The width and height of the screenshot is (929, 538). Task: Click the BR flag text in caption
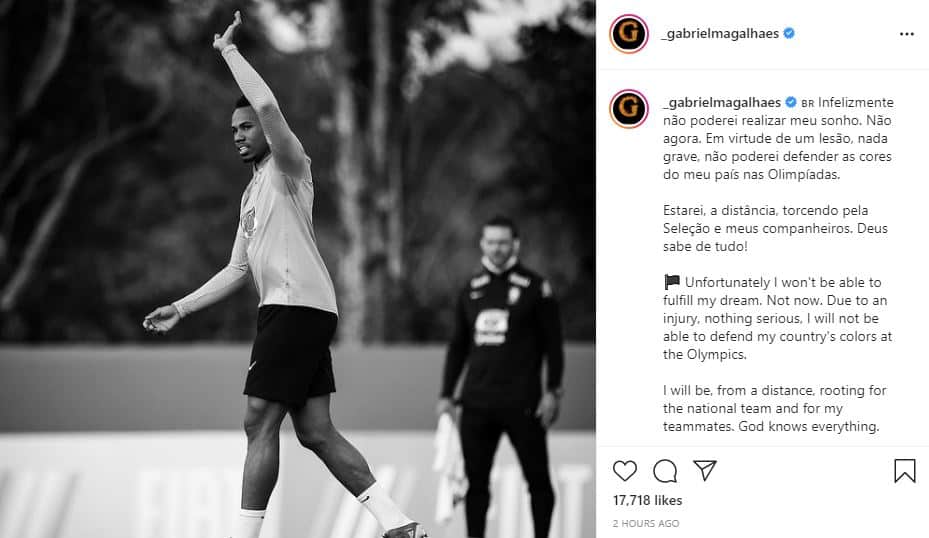(808, 103)
